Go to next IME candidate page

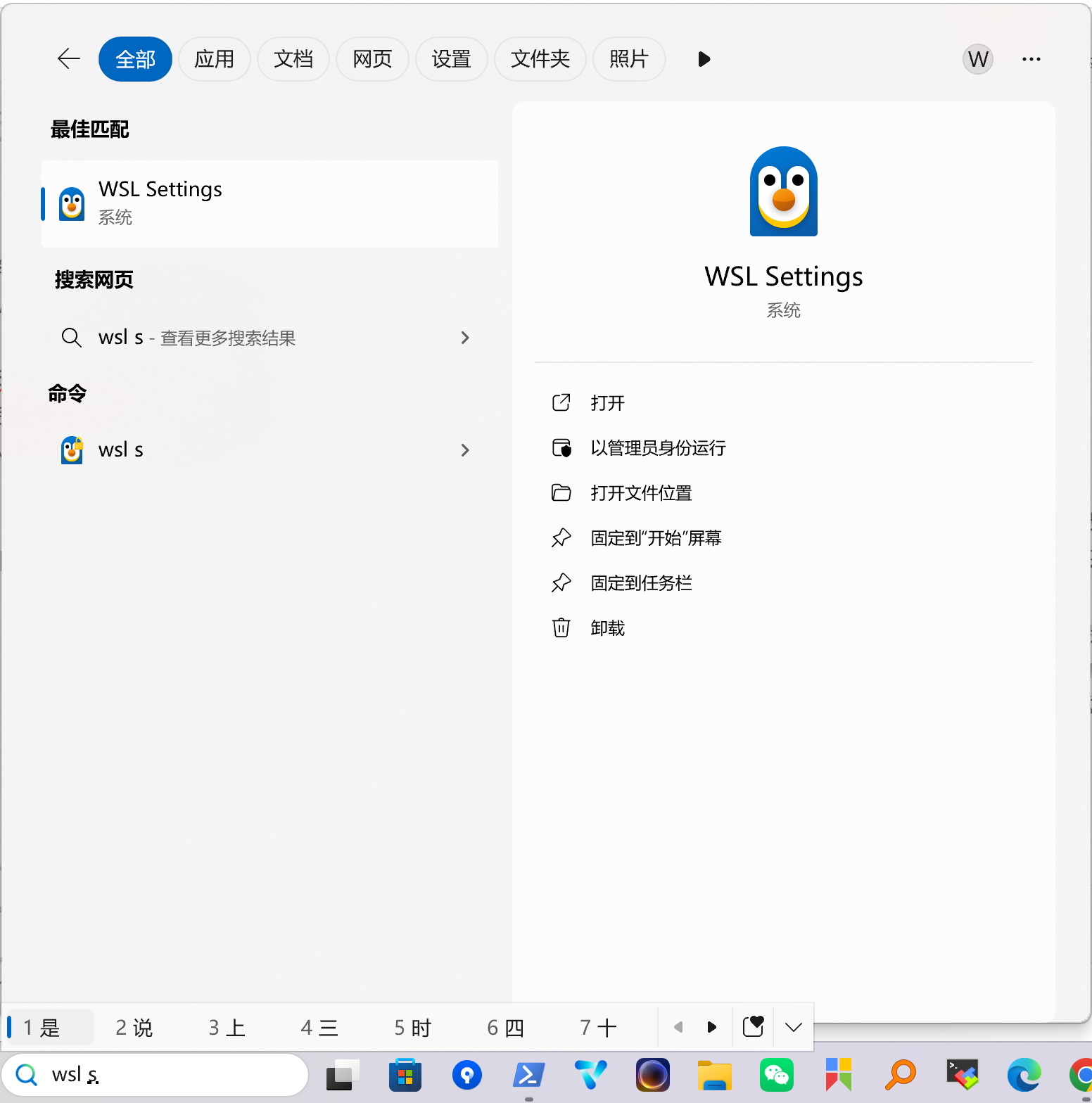pos(711,1027)
